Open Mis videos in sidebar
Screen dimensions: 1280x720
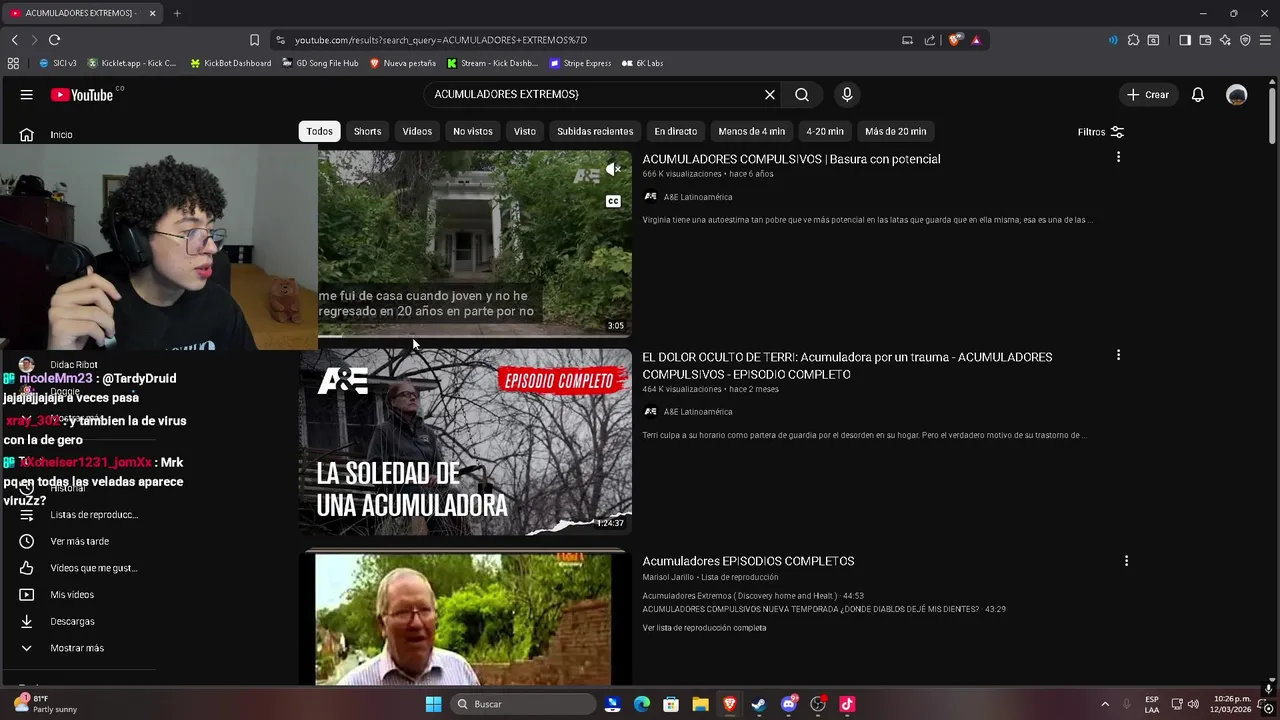tap(78, 595)
